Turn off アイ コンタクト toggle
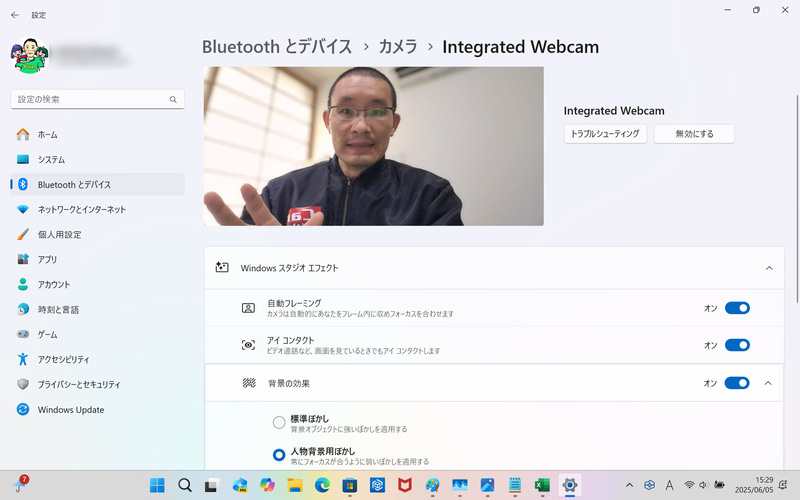 tap(737, 345)
